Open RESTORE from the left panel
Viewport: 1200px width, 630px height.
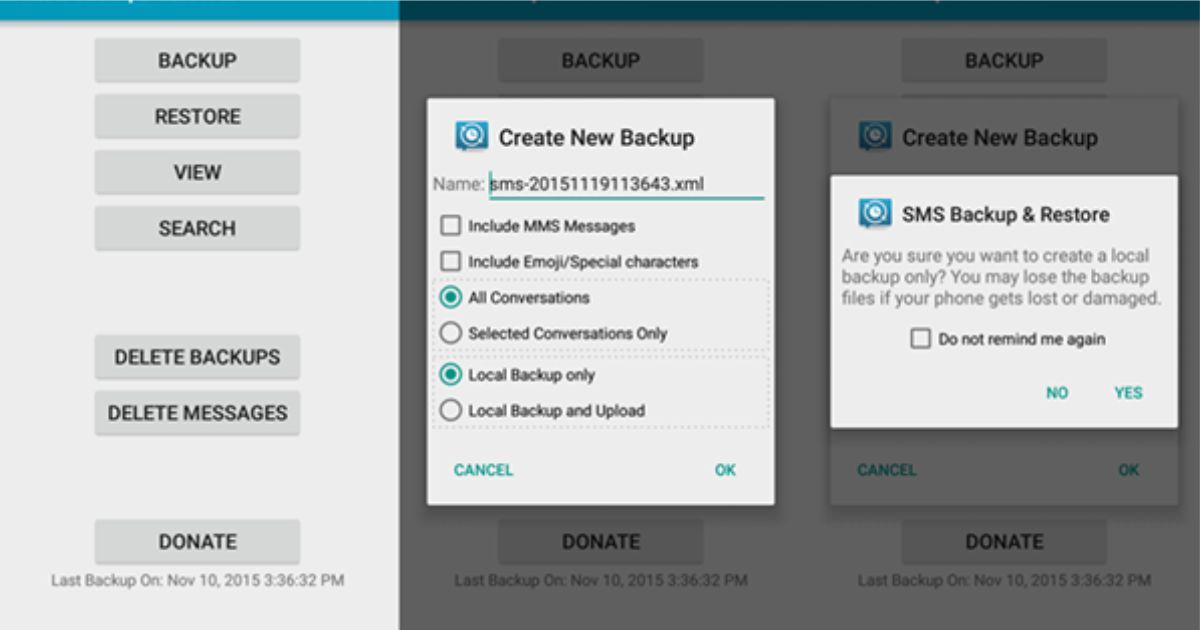pos(197,117)
